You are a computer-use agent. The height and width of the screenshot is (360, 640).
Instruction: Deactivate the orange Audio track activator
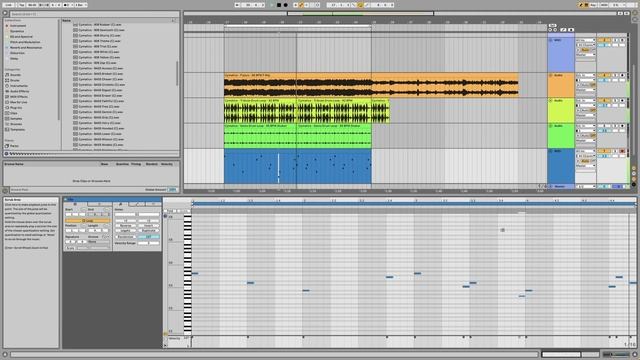pos(604,76)
